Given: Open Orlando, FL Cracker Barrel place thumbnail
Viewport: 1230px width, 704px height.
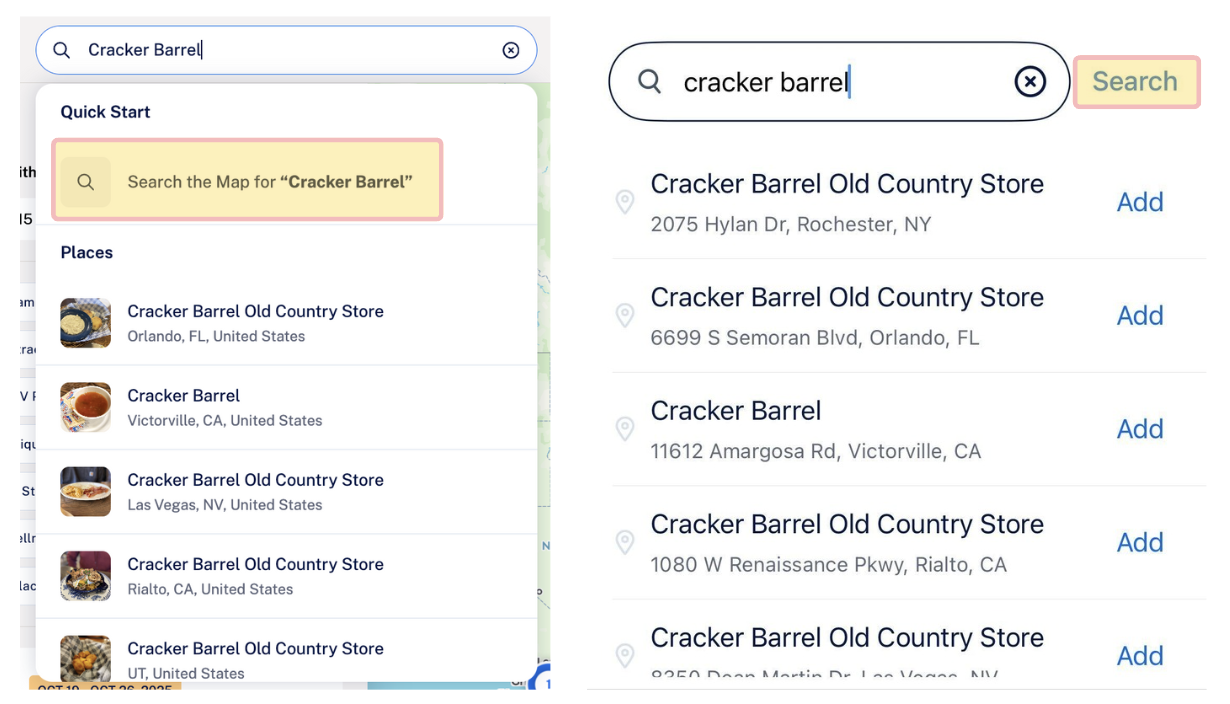Looking at the screenshot, I should click(x=86, y=323).
